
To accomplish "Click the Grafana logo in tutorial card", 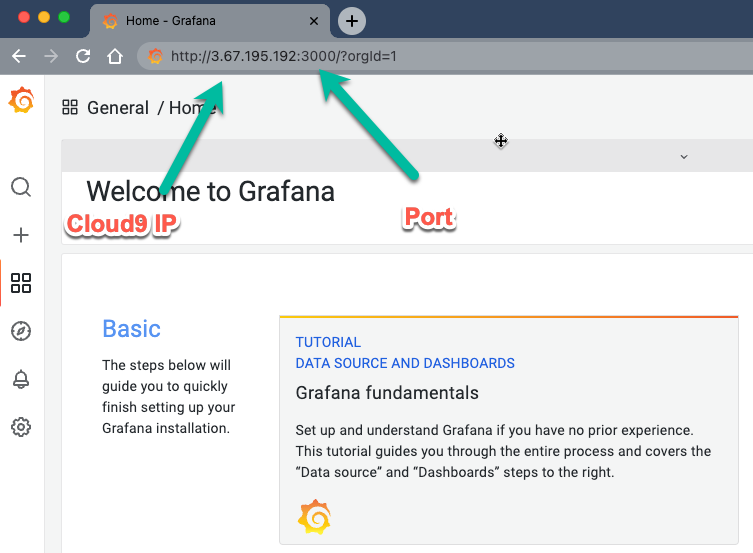I will pyautogui.click(x=315, y=517).
